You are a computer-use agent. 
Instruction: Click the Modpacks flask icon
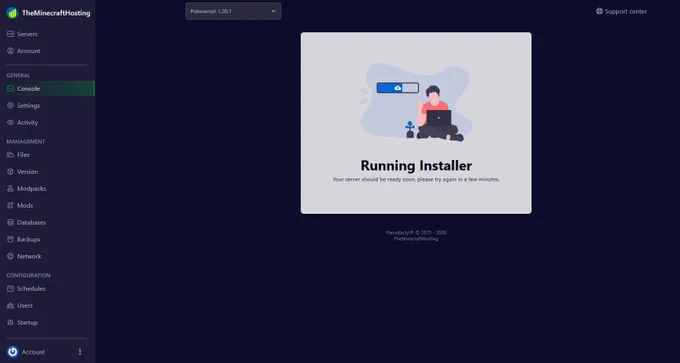(10, 189)
